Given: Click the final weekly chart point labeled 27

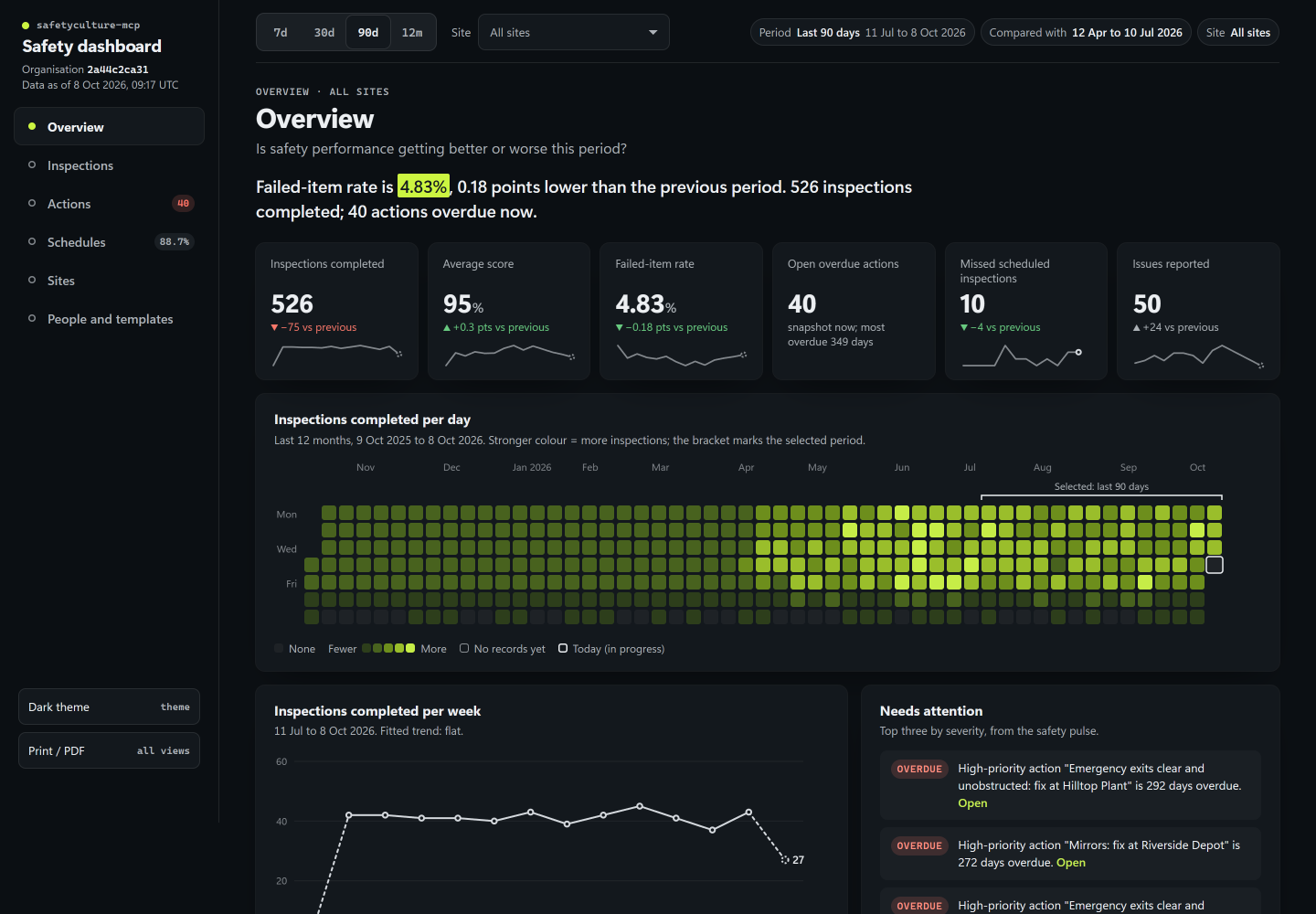Looking at the screenshot, I should [x=785, y=860].
